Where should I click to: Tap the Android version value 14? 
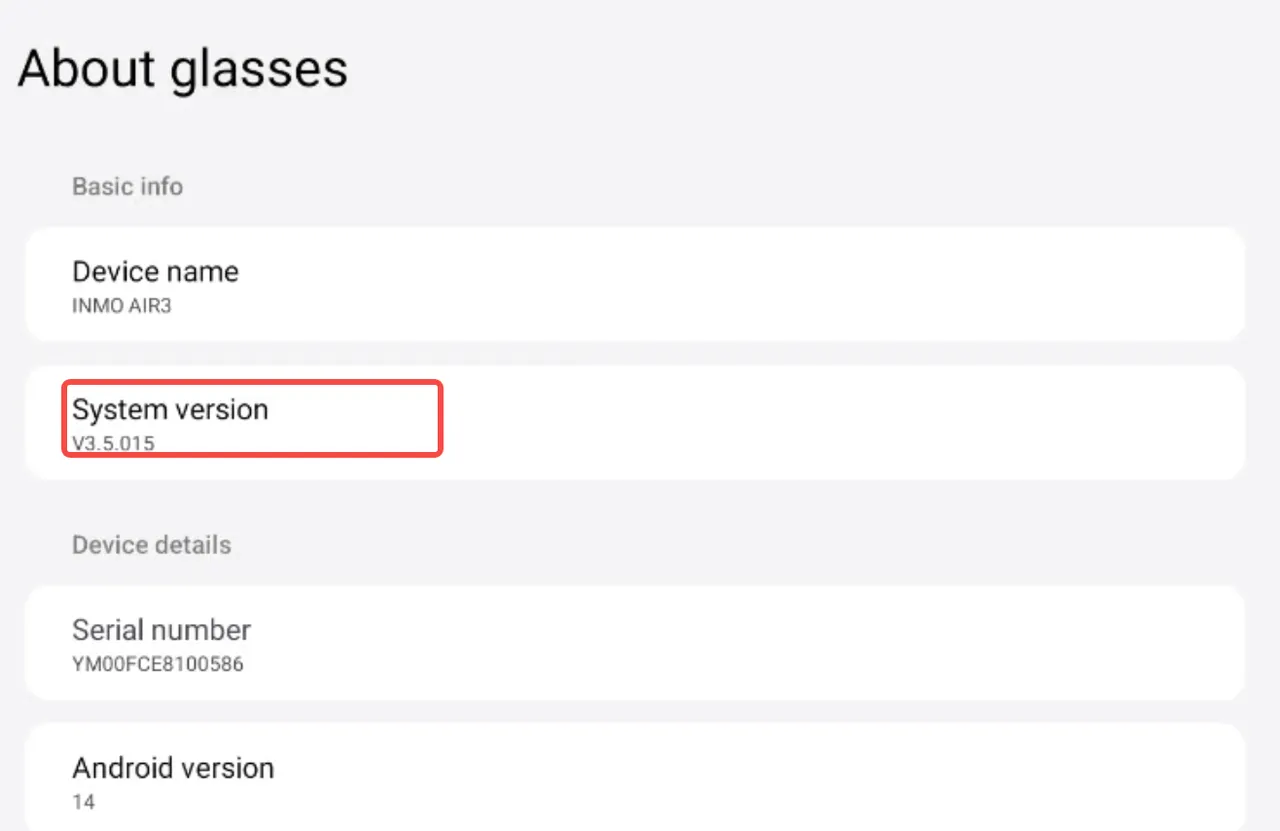pyautogui.click(x=84, y=802)
